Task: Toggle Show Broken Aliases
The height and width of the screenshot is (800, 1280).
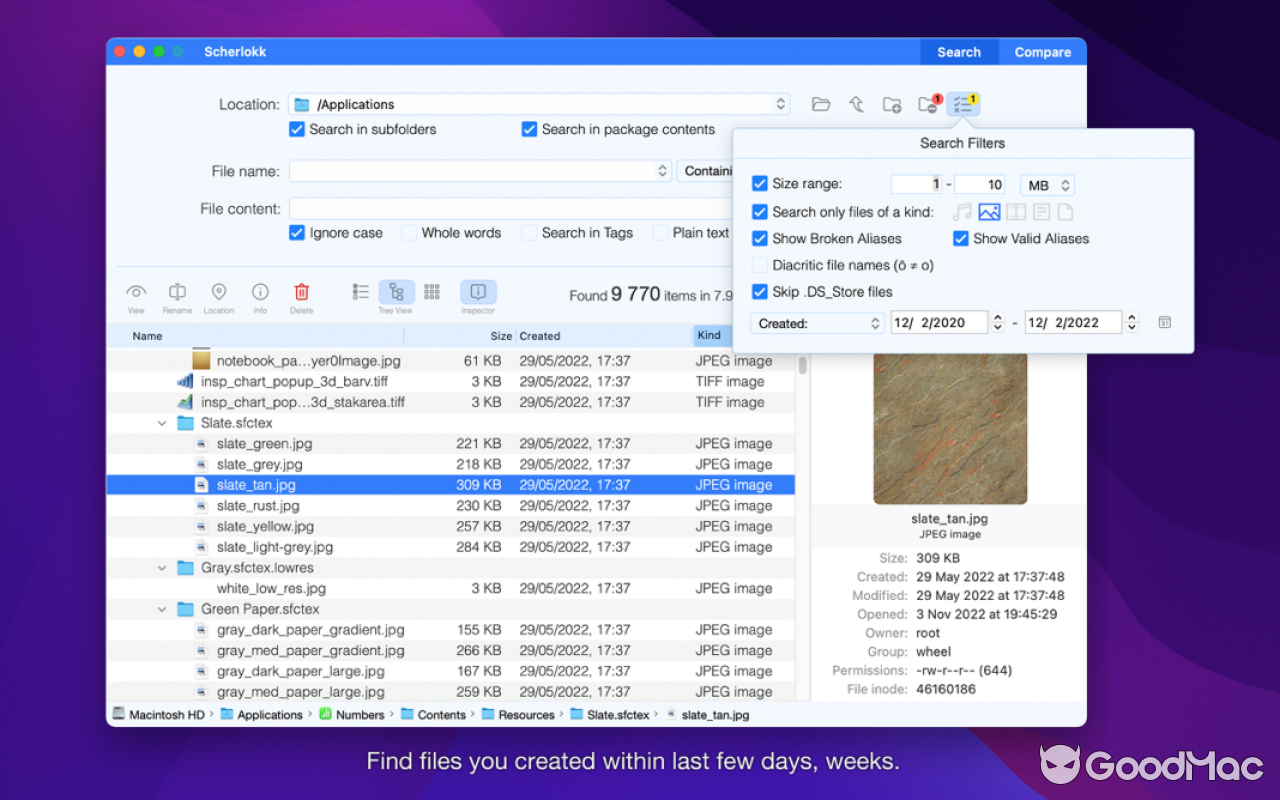Action: click(x=759, y=238)
